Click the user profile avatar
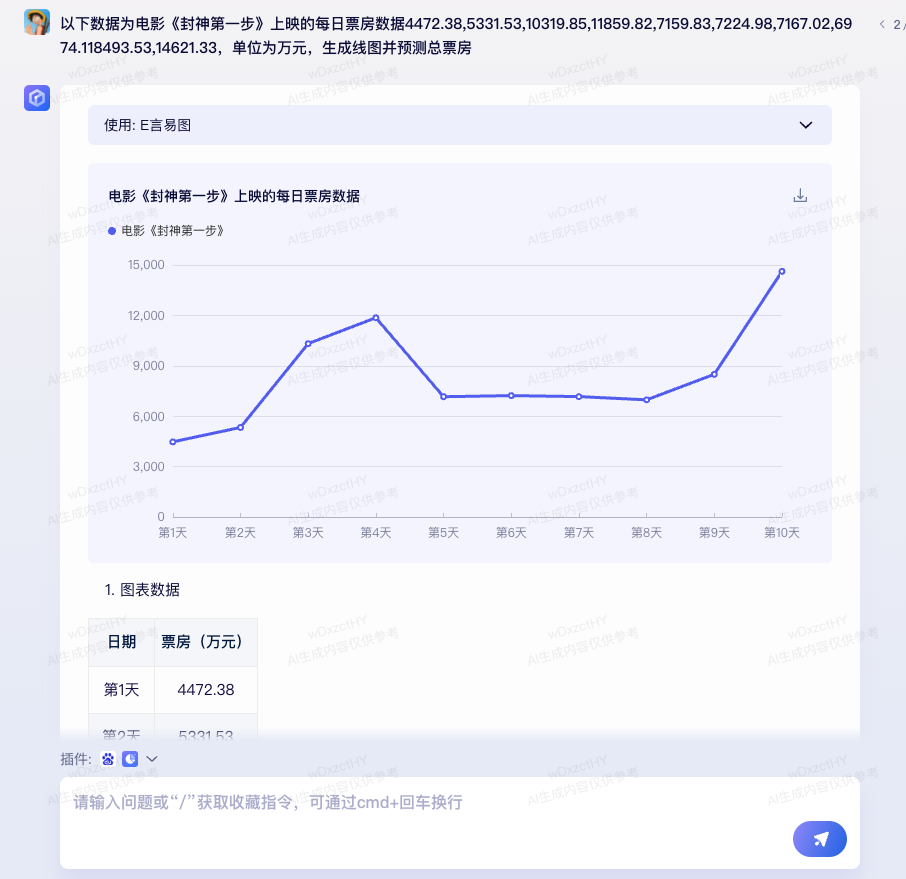 (x=37, y=21)
